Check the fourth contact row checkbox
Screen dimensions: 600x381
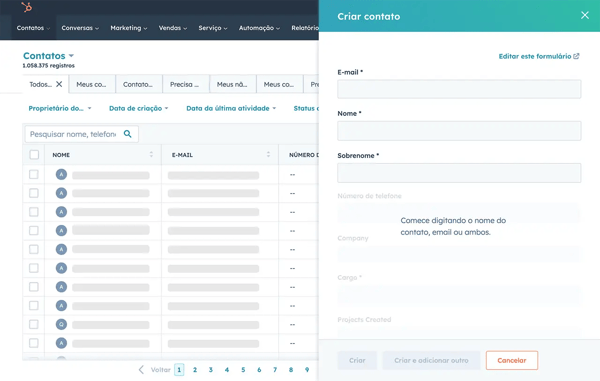click(x=34, y=231)
